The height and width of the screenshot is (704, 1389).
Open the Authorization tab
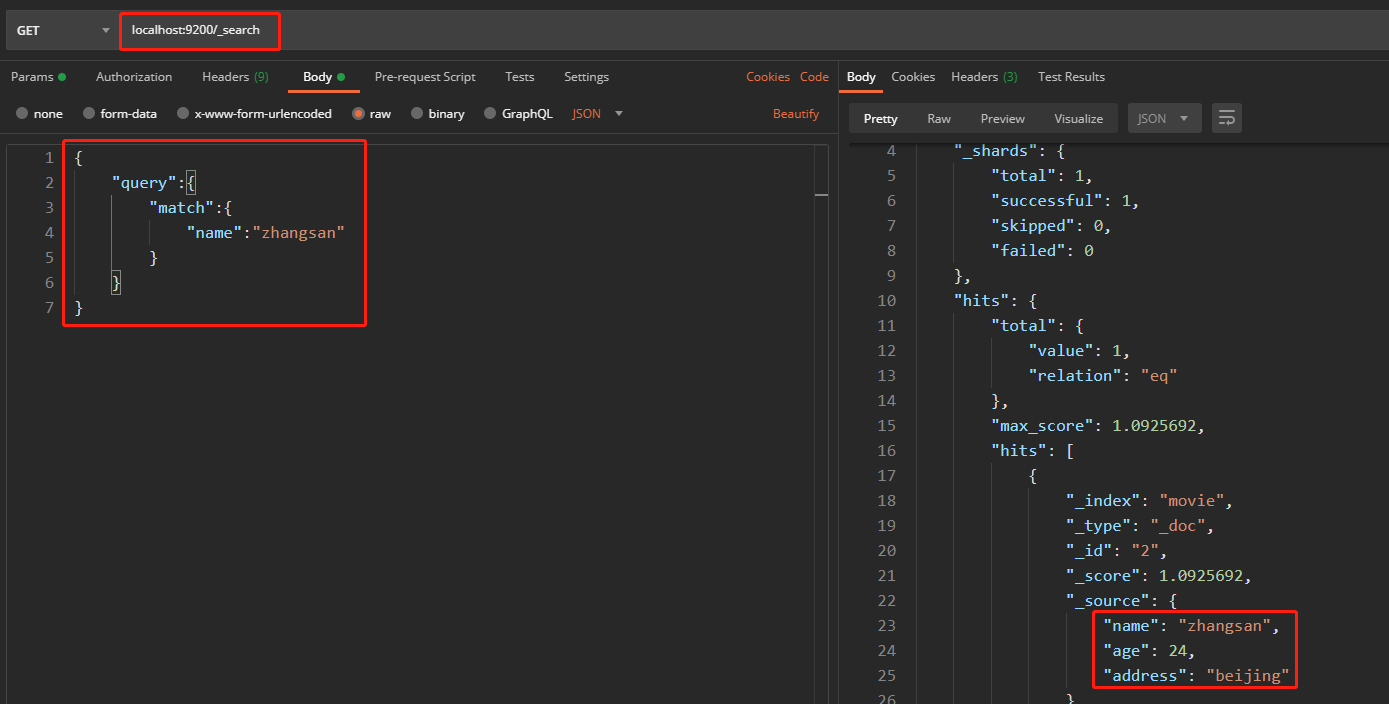pyautogui.click(x=134, y=77)
